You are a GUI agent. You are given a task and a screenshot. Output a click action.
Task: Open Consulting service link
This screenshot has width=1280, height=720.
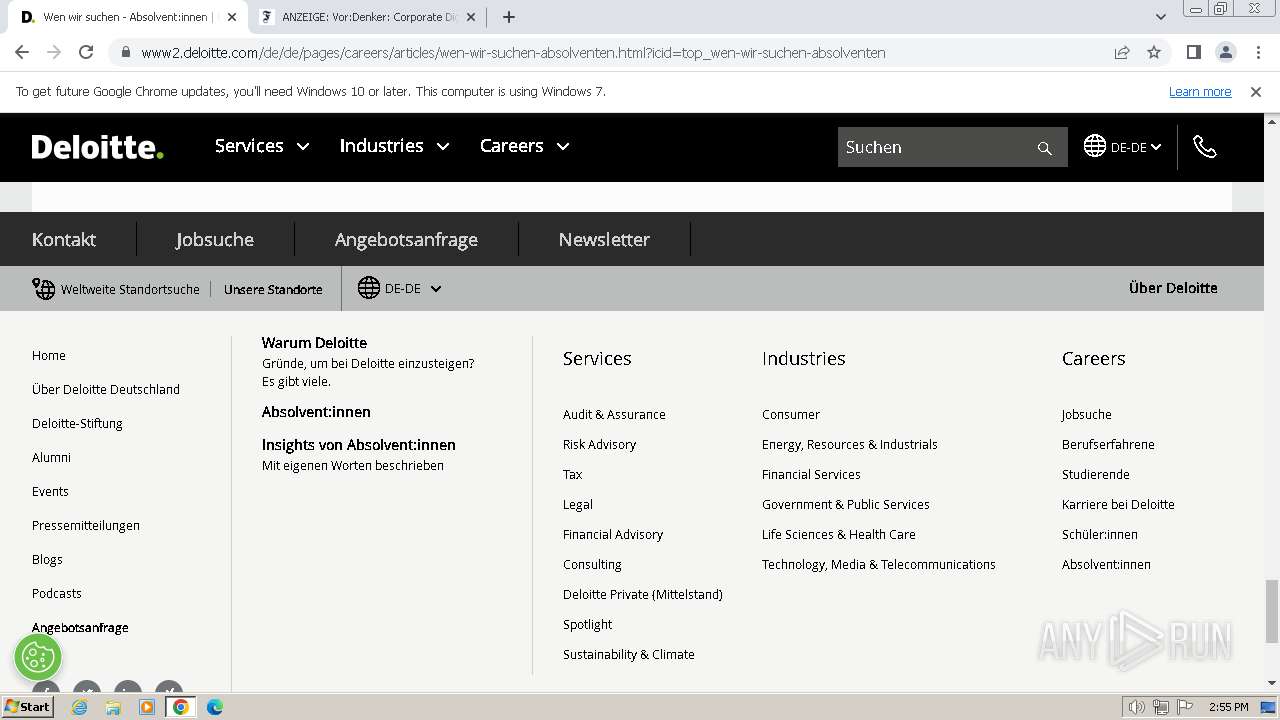point(592,564)
